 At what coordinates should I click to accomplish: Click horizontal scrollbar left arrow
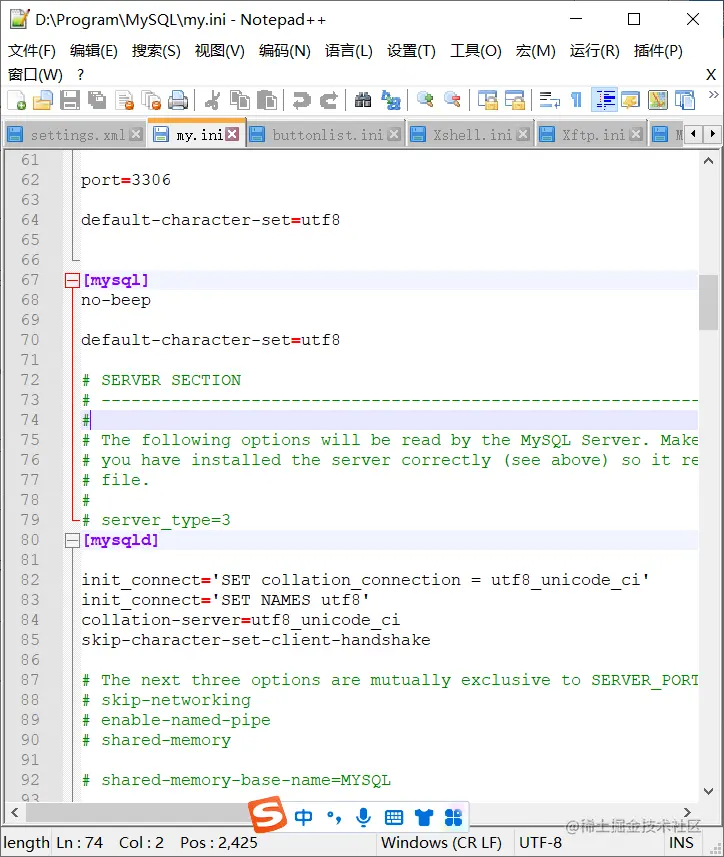click(x=15, y=812)
